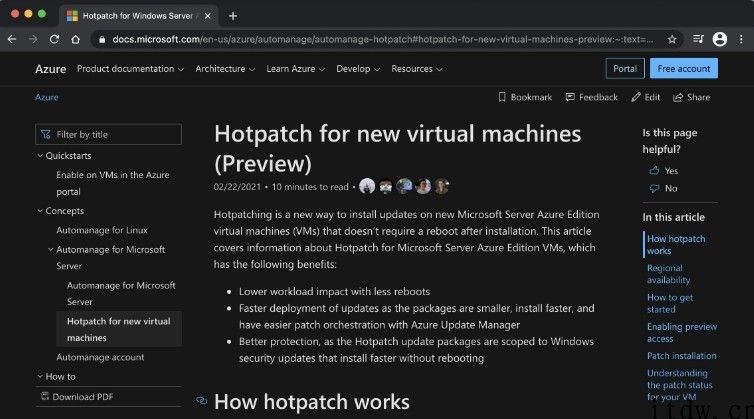
Task: Select Hotpatch for new virtual machines item
Action: (x=119, y=330)
